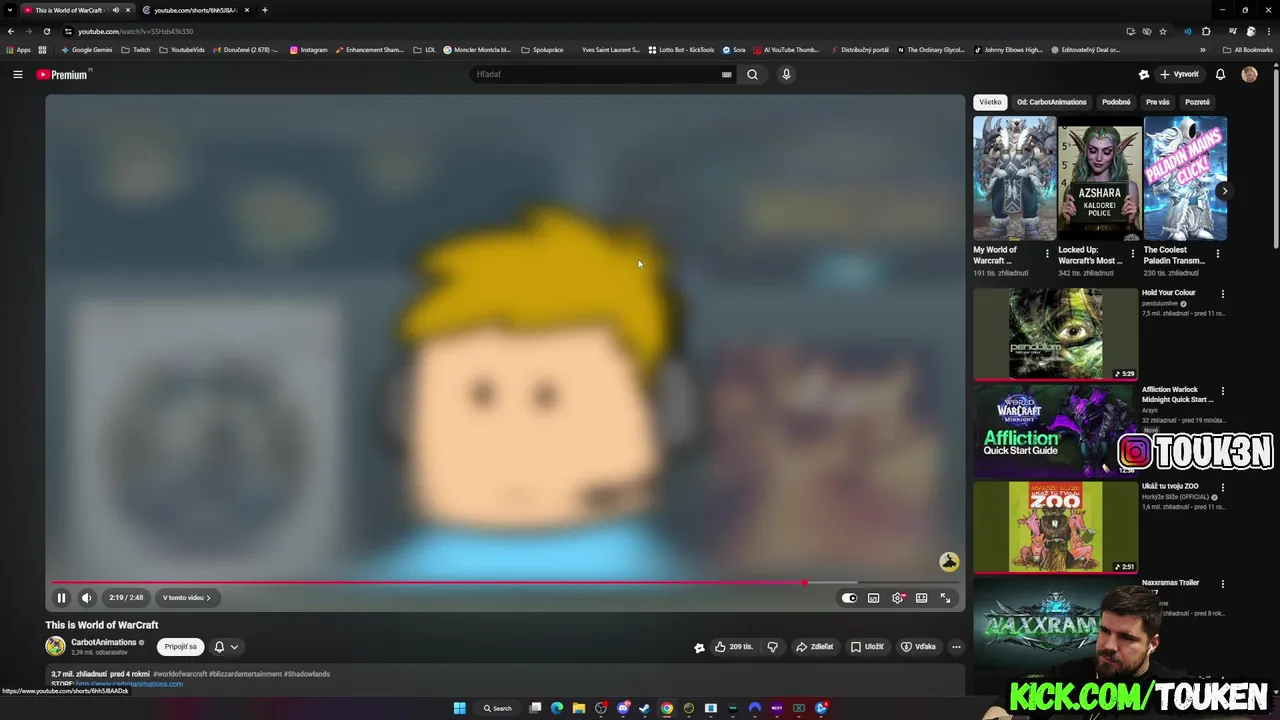Open options for 'Locked Up' short
Viewport: 1280px width, 720px height.
pos(1132,254)
